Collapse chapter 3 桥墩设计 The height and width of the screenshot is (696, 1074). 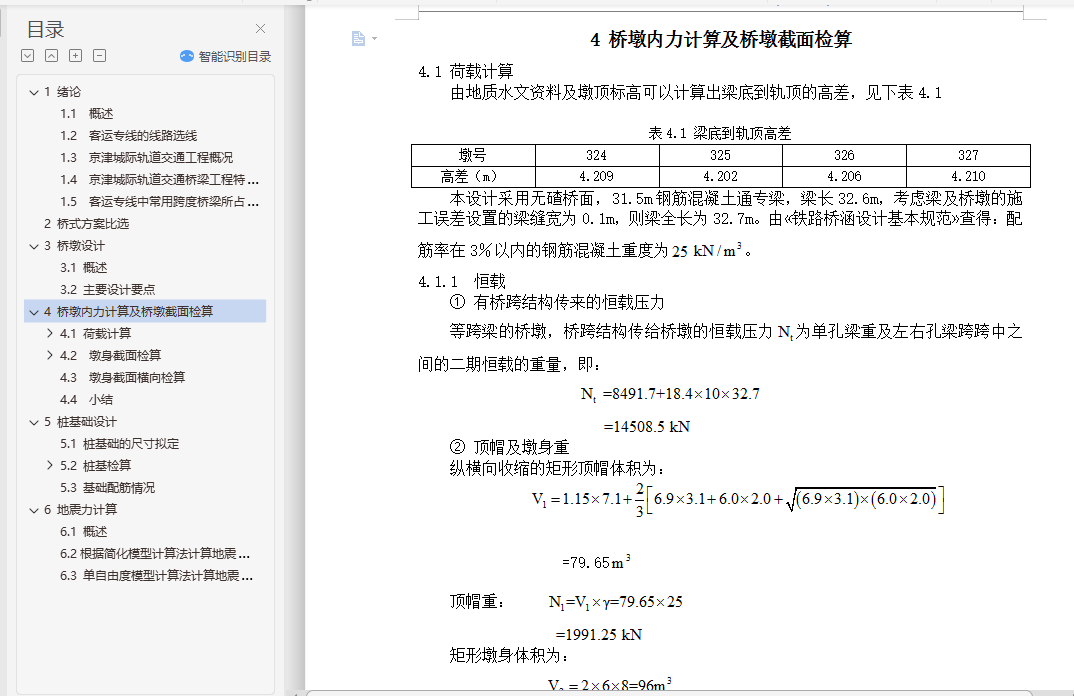34,246
